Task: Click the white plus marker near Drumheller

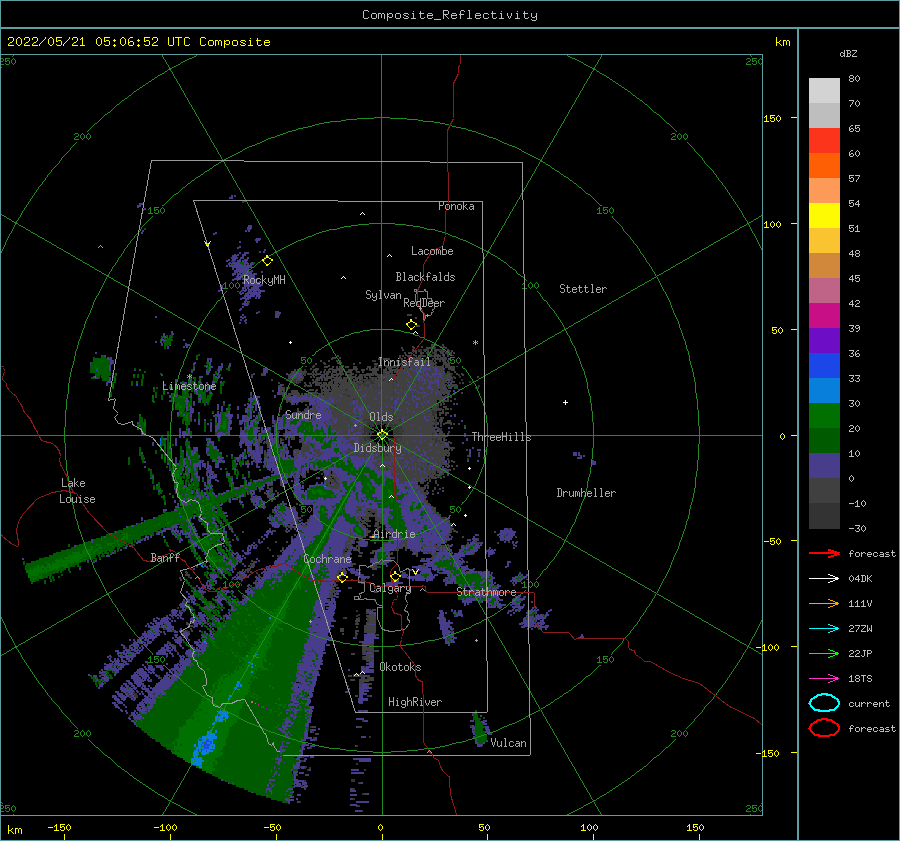Action: (x=565, y=402)
